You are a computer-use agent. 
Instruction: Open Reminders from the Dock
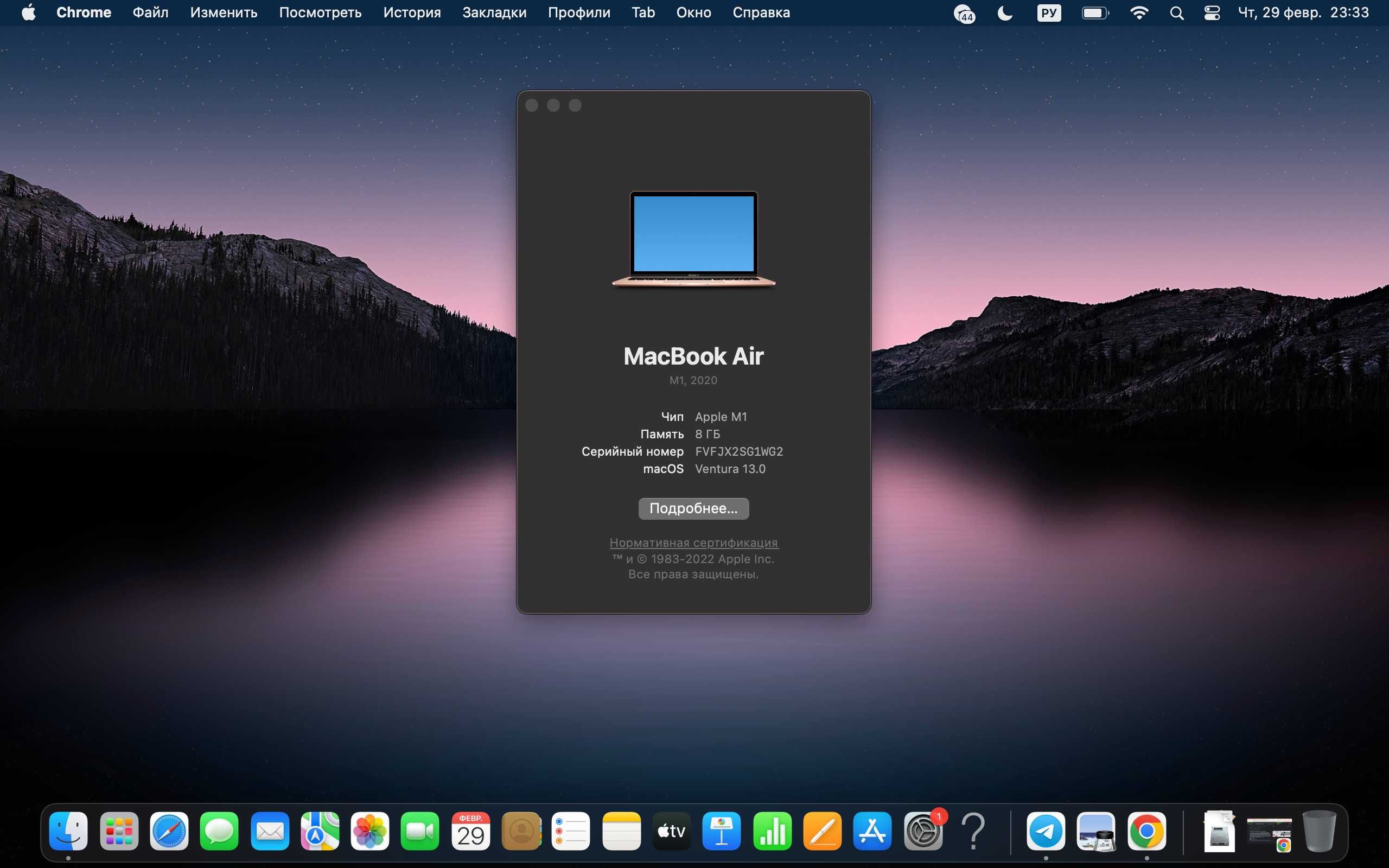[571, 831]
